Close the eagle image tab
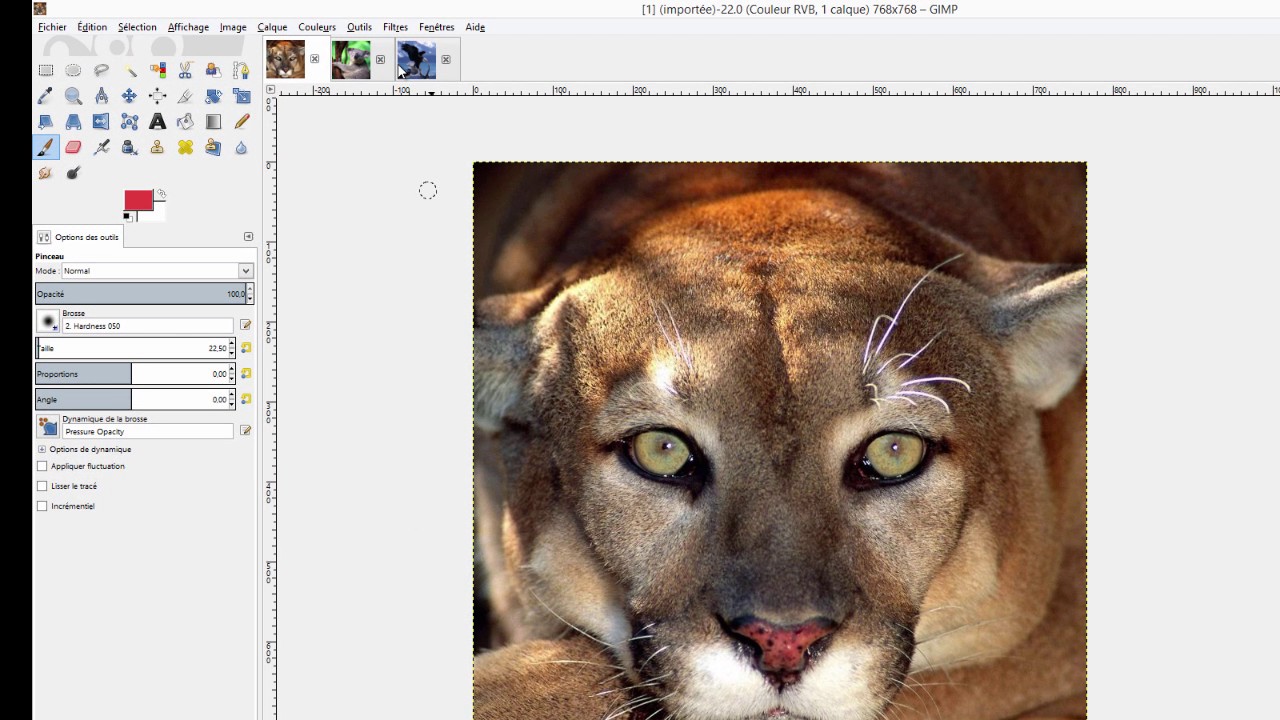 pyautogui.click(x=446, y=59)
